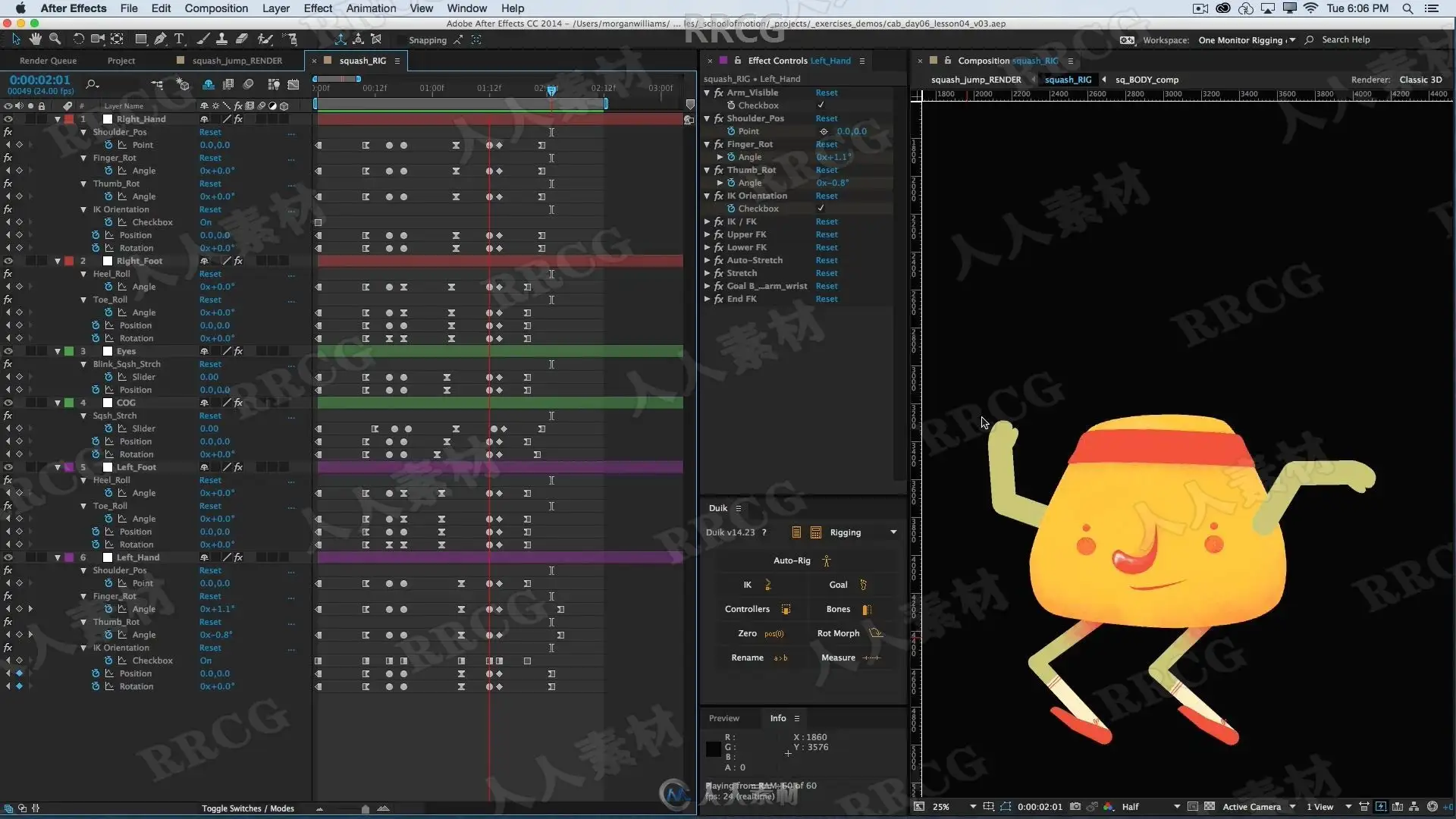Open the Graph Editor from the timeline header
Screen dimensions: 1456x819
(x=293, y=84)
